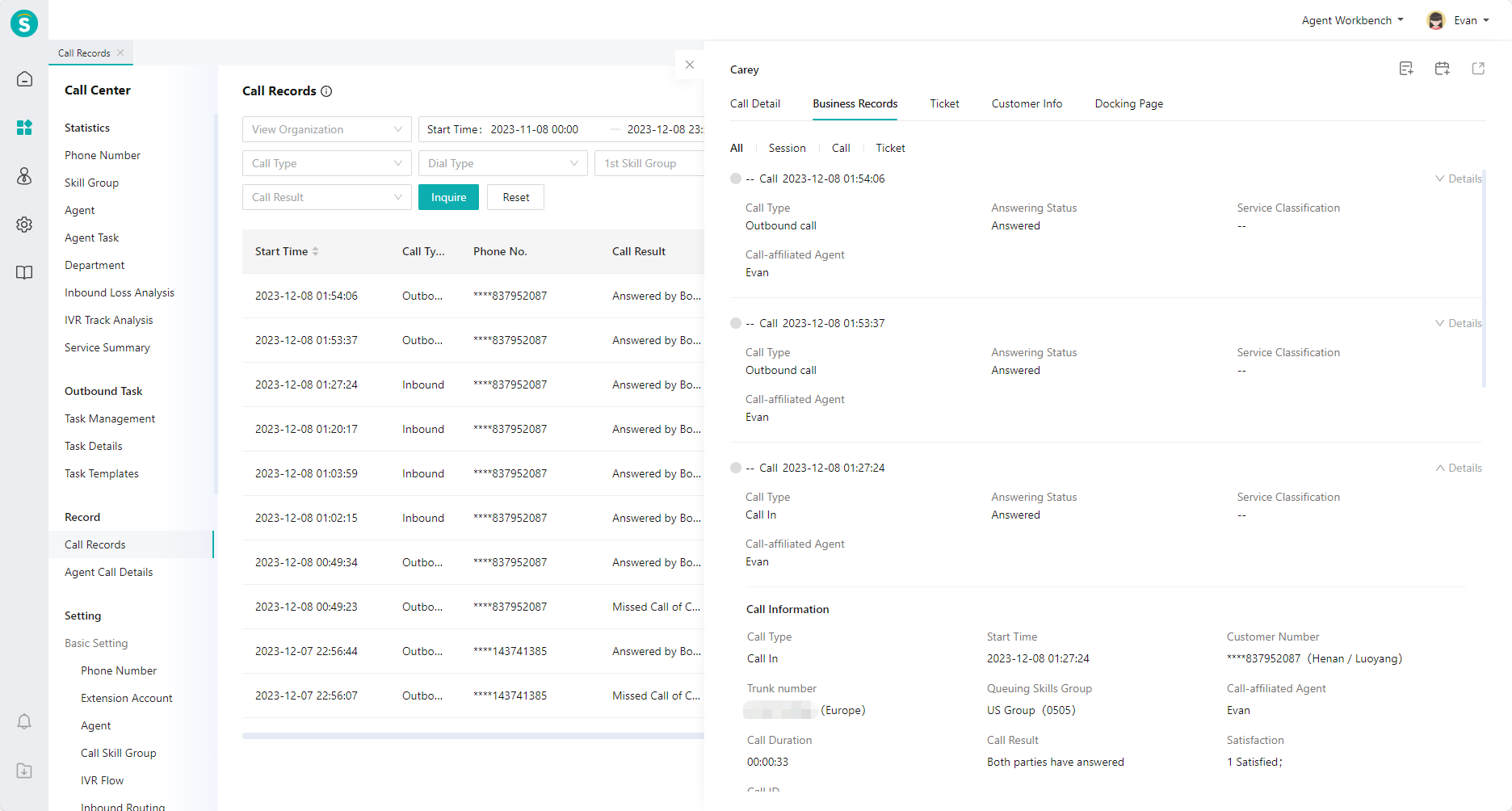The image size is (1512, 811).
Task: Open the View Organization dropdown
Action: [x=327, y=129]
